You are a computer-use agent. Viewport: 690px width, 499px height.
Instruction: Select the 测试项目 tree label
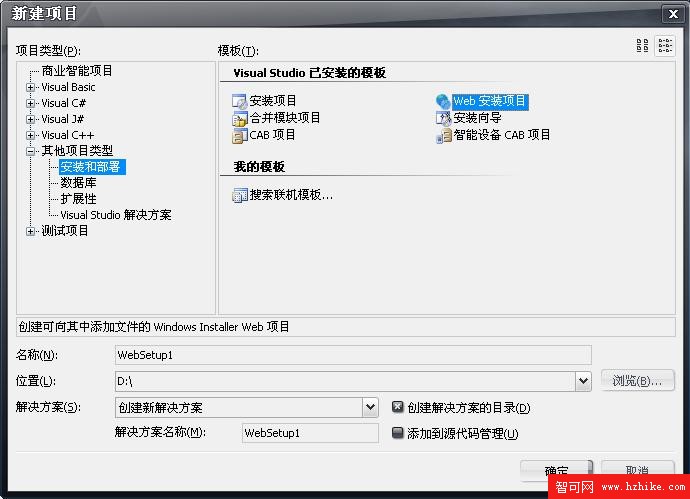[x=65, y=231]
